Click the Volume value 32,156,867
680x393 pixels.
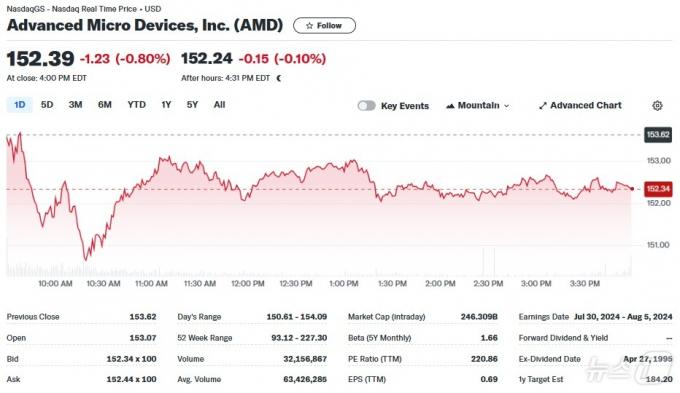(x=305, y=359)
